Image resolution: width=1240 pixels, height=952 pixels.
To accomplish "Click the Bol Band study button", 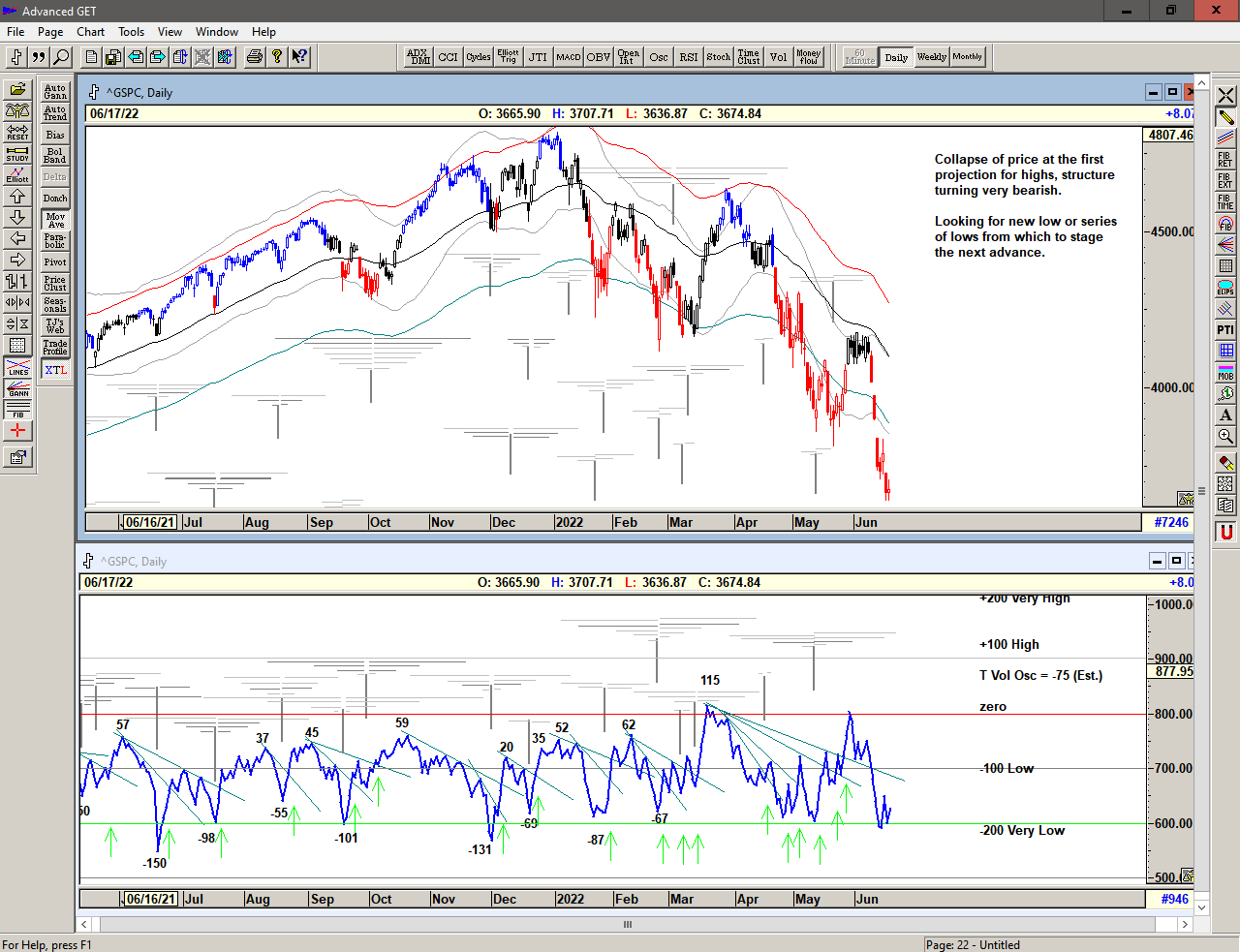I will 55,155.
